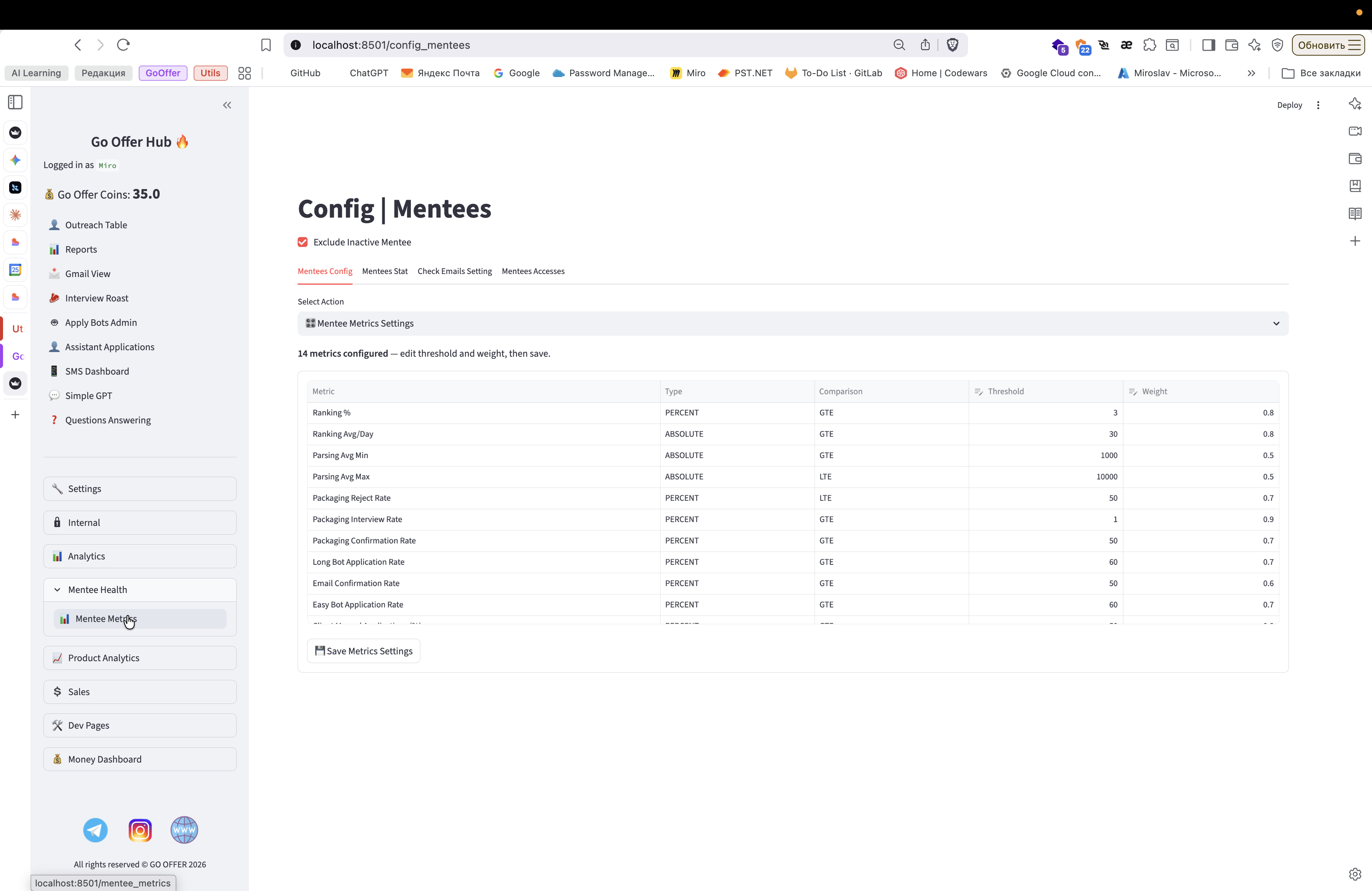Image resolution: width=1372 pixels, height=891 pixels.
Task: Click the Brave shields icon in address bar
Action: click(x=952, y=45)
